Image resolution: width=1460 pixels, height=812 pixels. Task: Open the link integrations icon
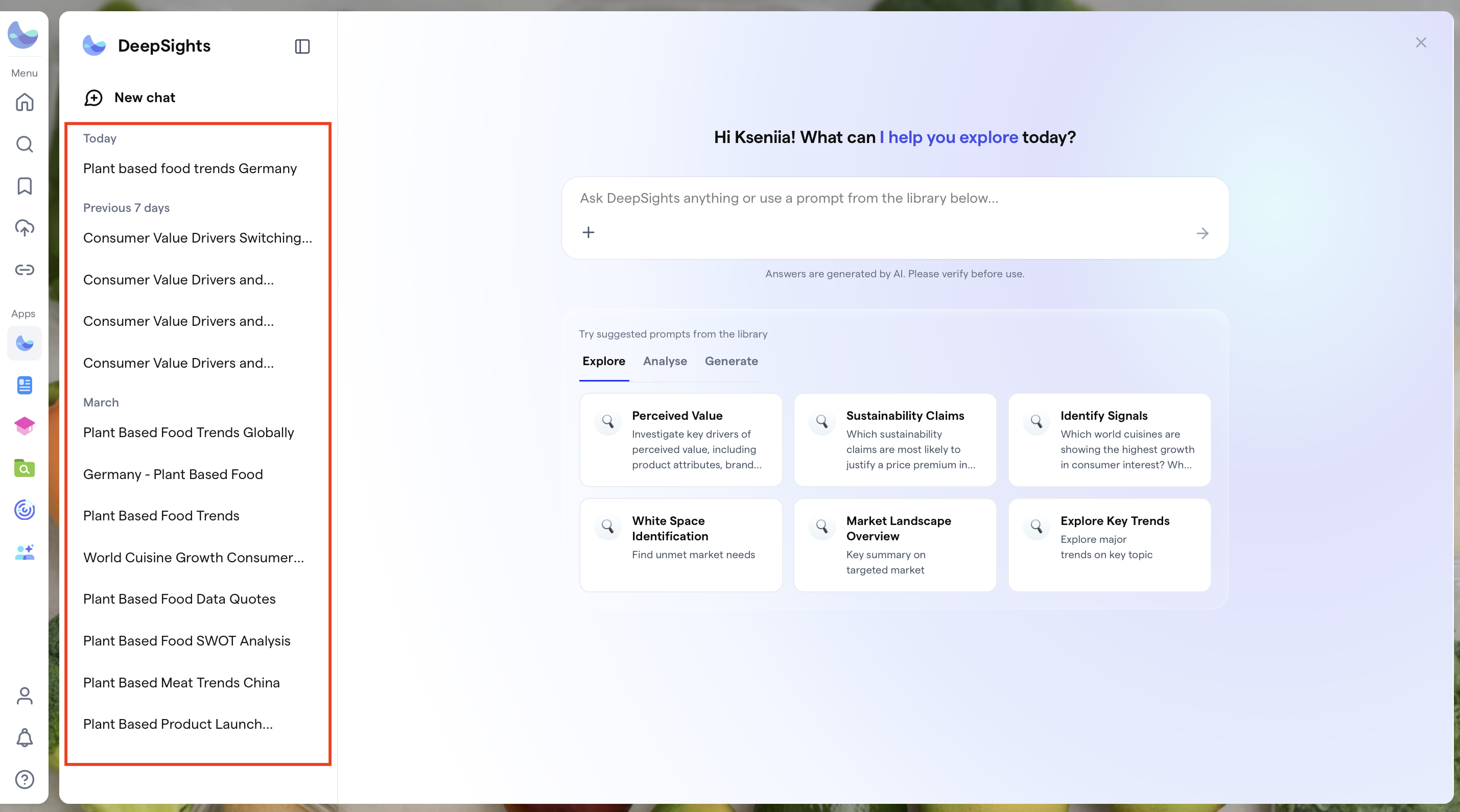click(x=25, y=270)
